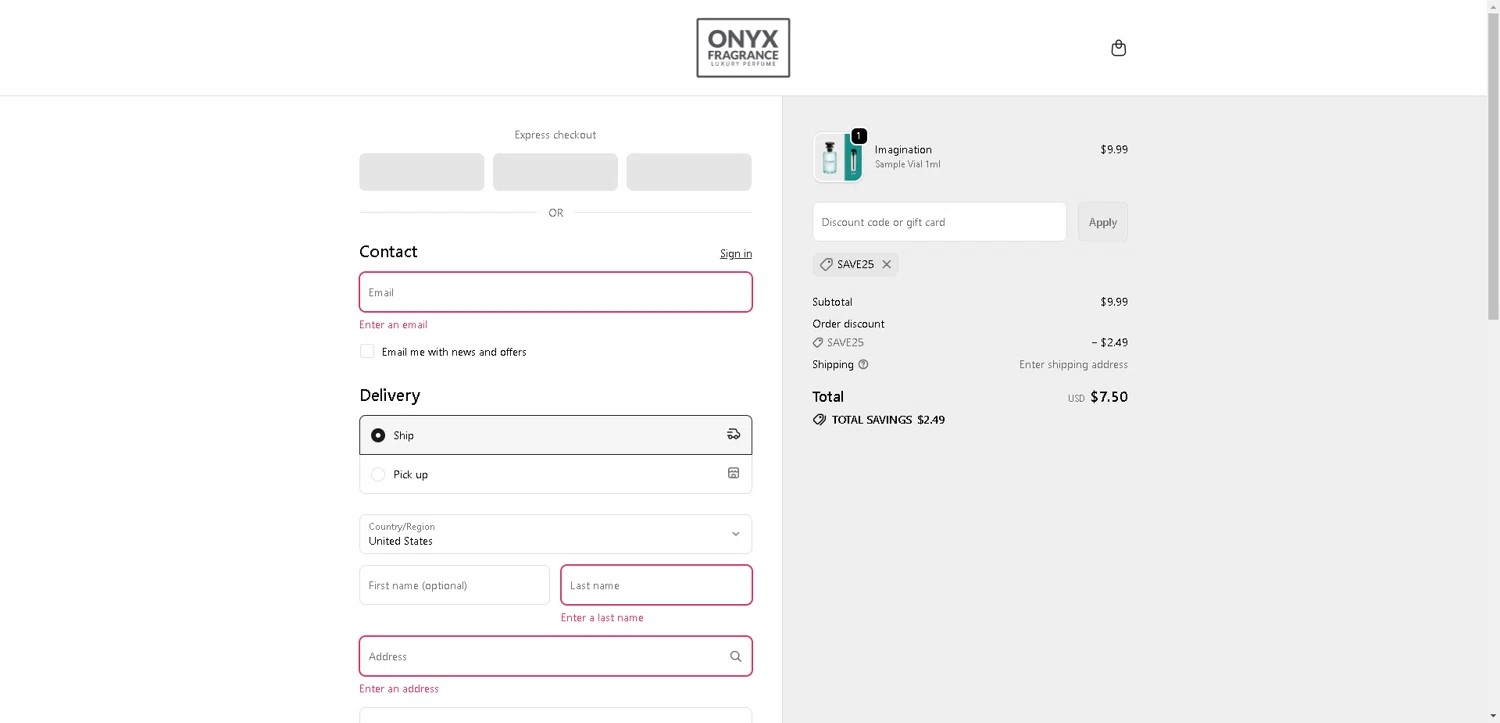Click the first express checkout button
The image size is (1500, 723).
point(421,172)
